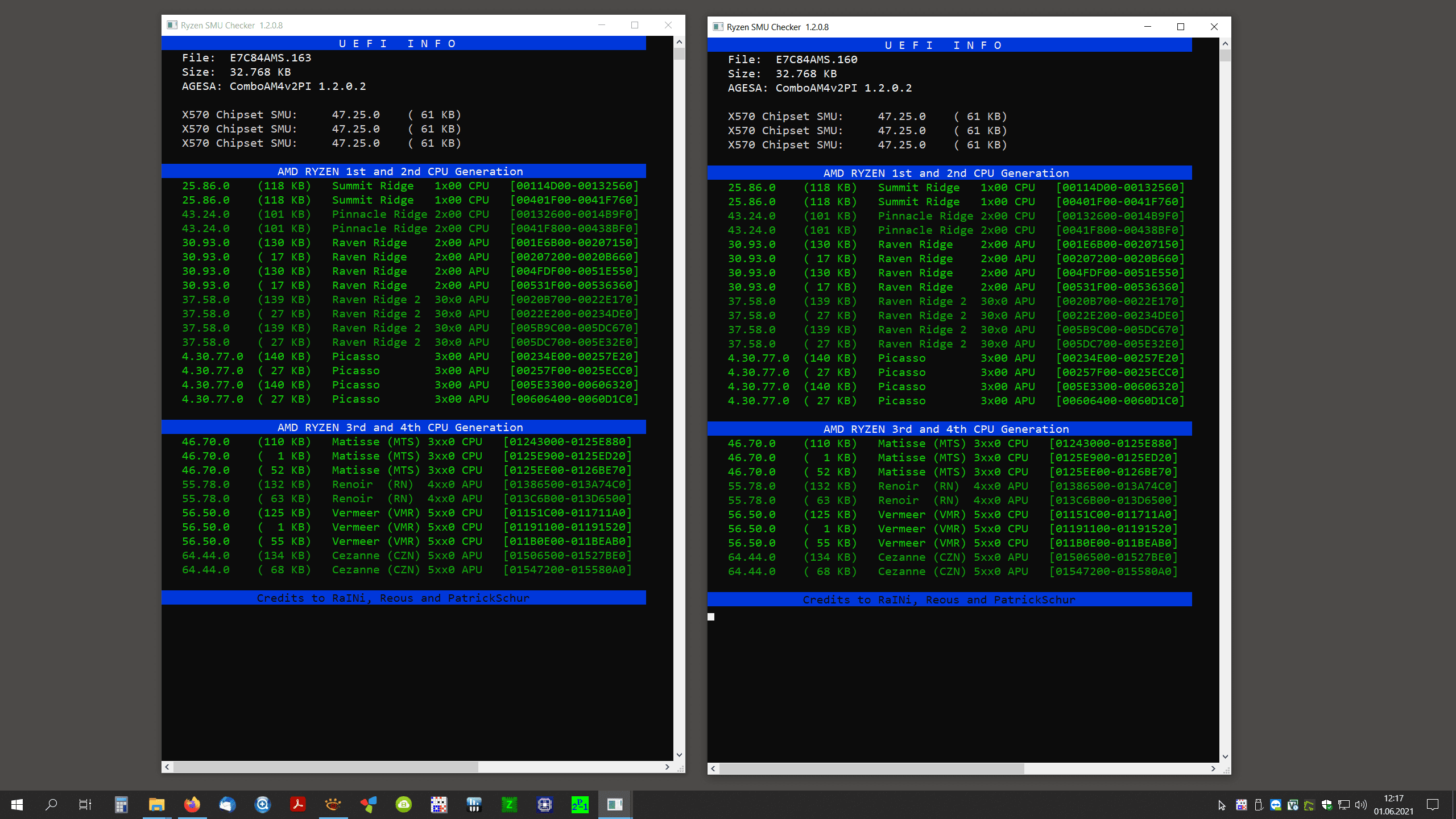The width and height of the screenshot is (1456, 819).
Task: Click file name E7C84AMS.163
Action: click(x=271, y=57)
